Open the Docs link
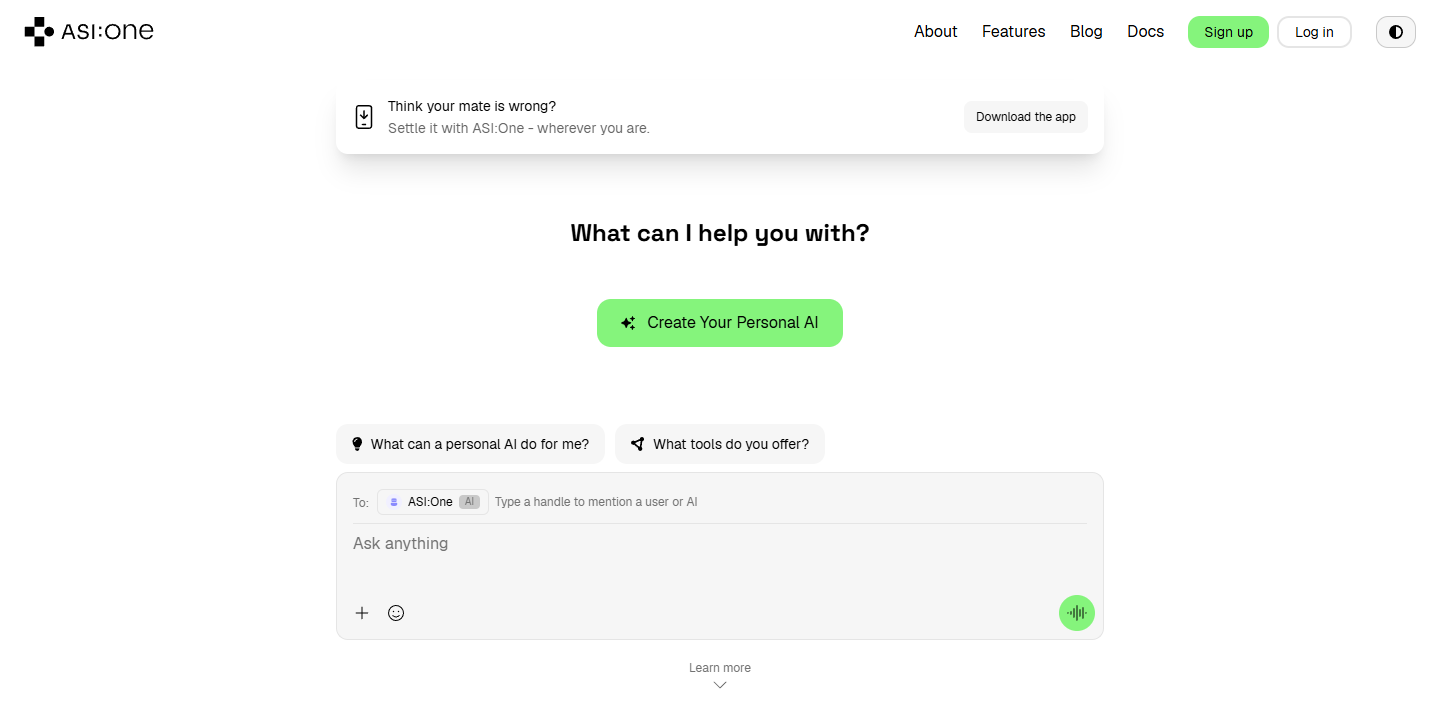Image resolution: width=1440 pixels, height=720 pixels. [x=1146, y=32]
